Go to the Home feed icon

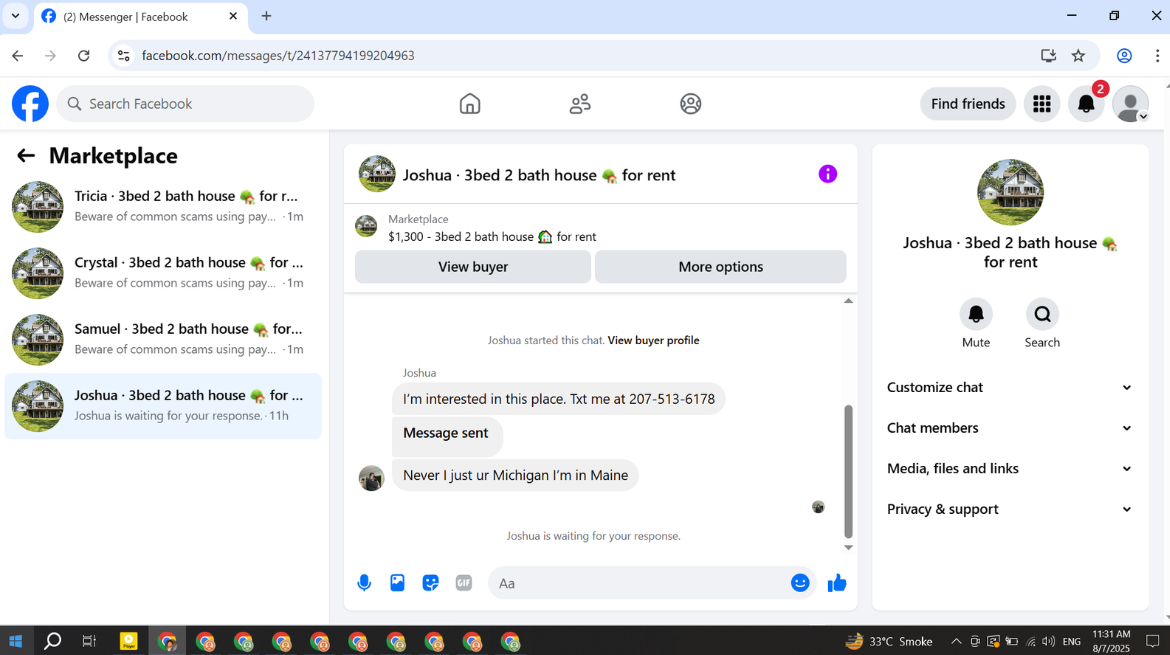coord(470,104)
